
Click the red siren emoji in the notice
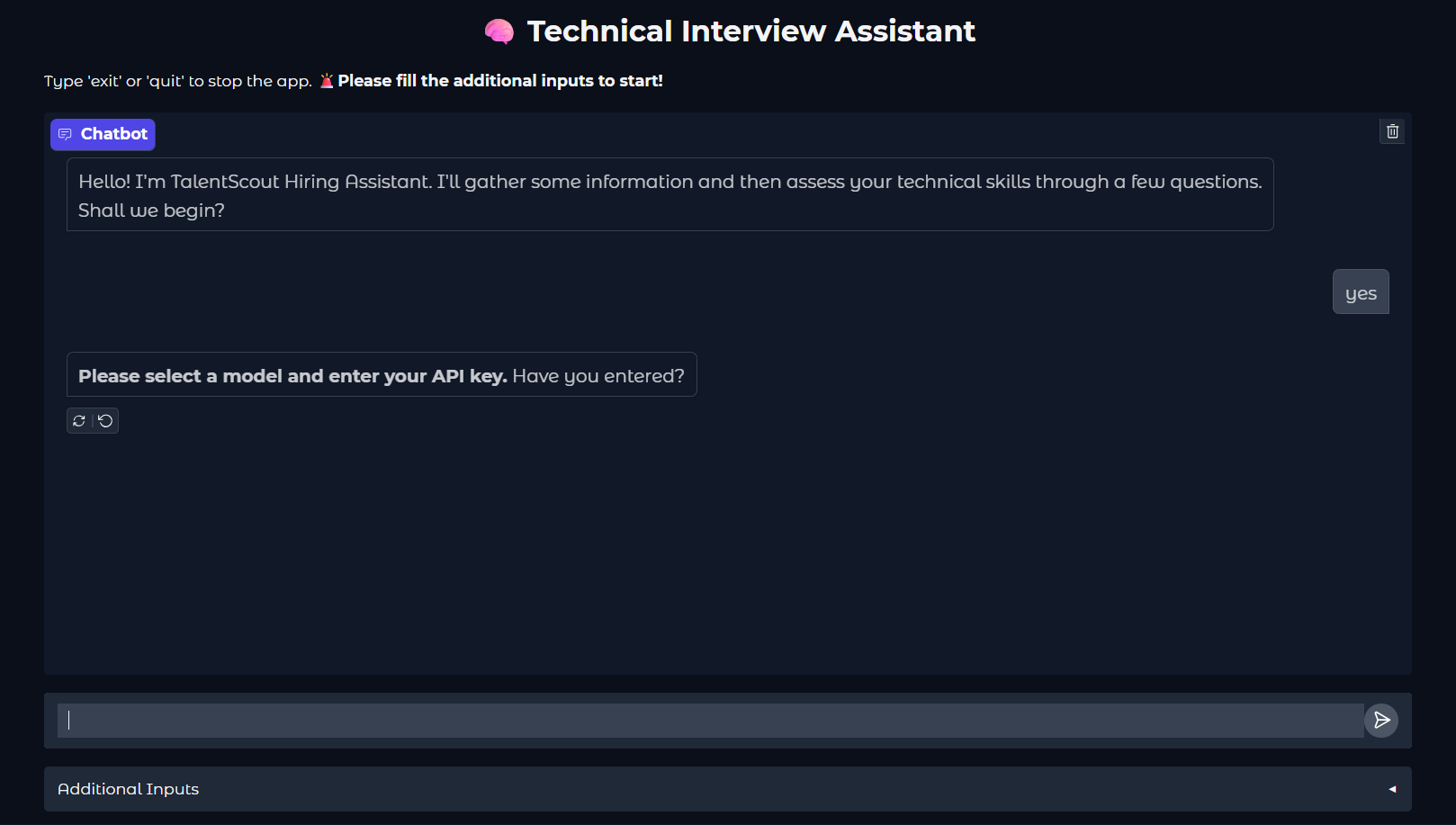coord(327,81)
